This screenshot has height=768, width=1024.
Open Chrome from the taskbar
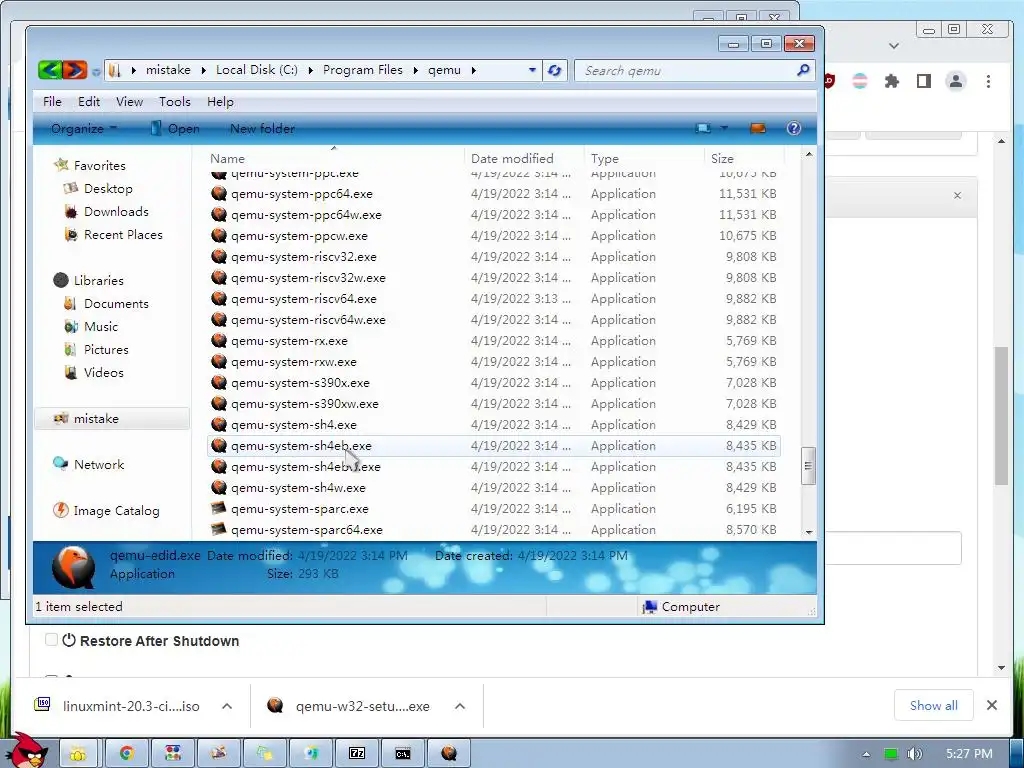point(126,754)
